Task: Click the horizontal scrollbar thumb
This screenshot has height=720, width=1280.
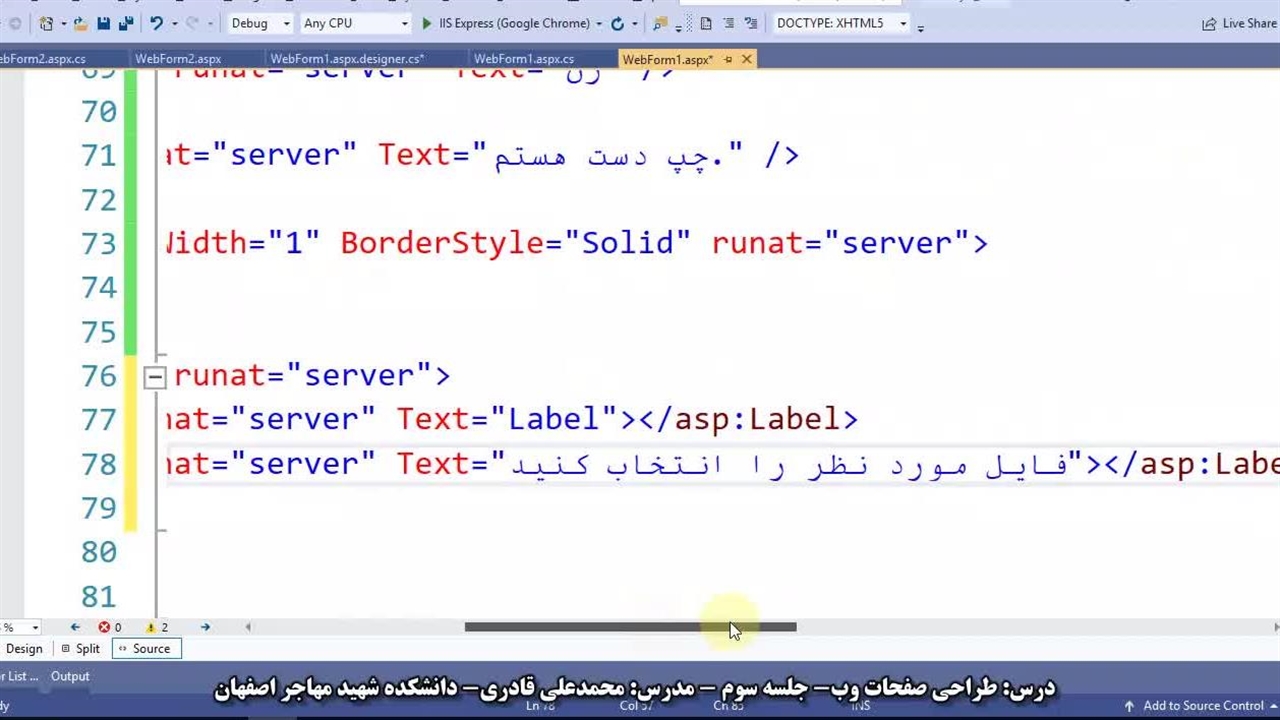Action: (630, 627)
